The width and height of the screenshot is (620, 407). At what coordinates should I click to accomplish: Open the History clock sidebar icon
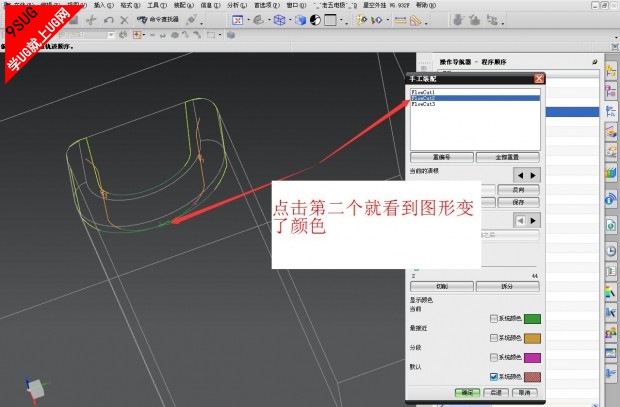click(611, 251)
